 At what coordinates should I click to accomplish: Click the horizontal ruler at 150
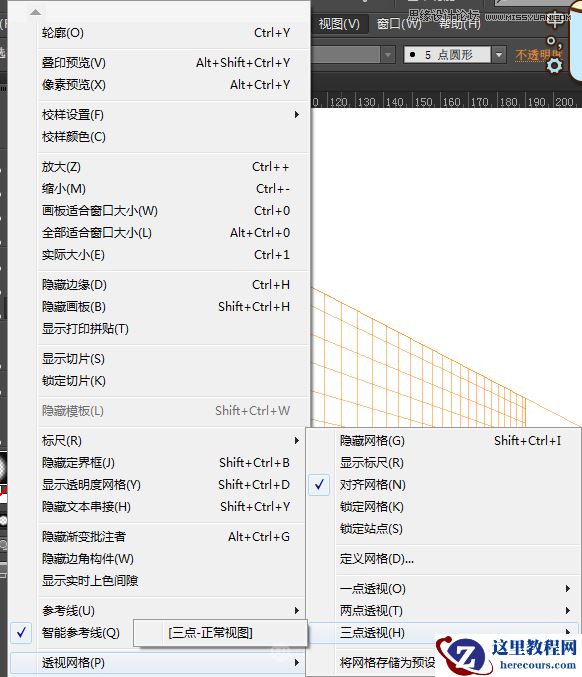point(423,102)
